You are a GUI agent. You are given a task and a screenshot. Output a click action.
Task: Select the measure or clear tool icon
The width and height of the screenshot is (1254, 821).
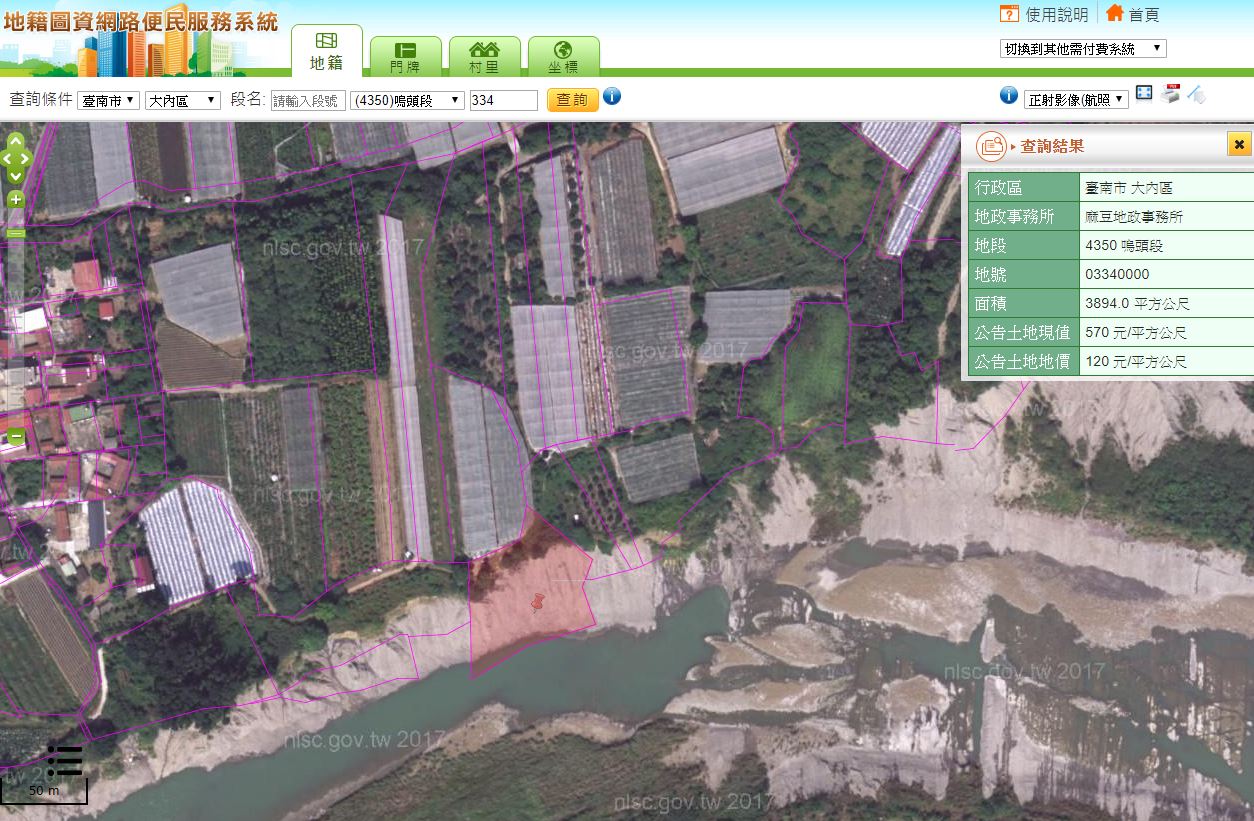coord(1197,95)
